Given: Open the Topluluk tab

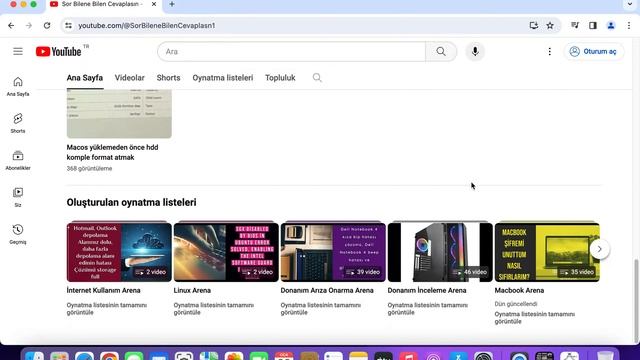Looking at the screenshot, I should click(x=280, y=78).
